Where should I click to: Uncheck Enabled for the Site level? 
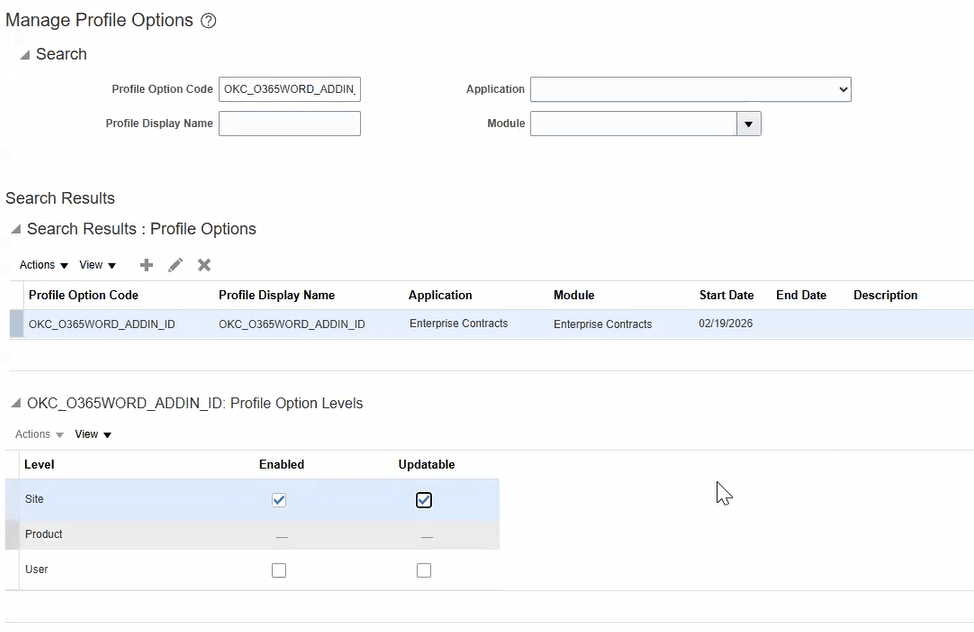279,500
